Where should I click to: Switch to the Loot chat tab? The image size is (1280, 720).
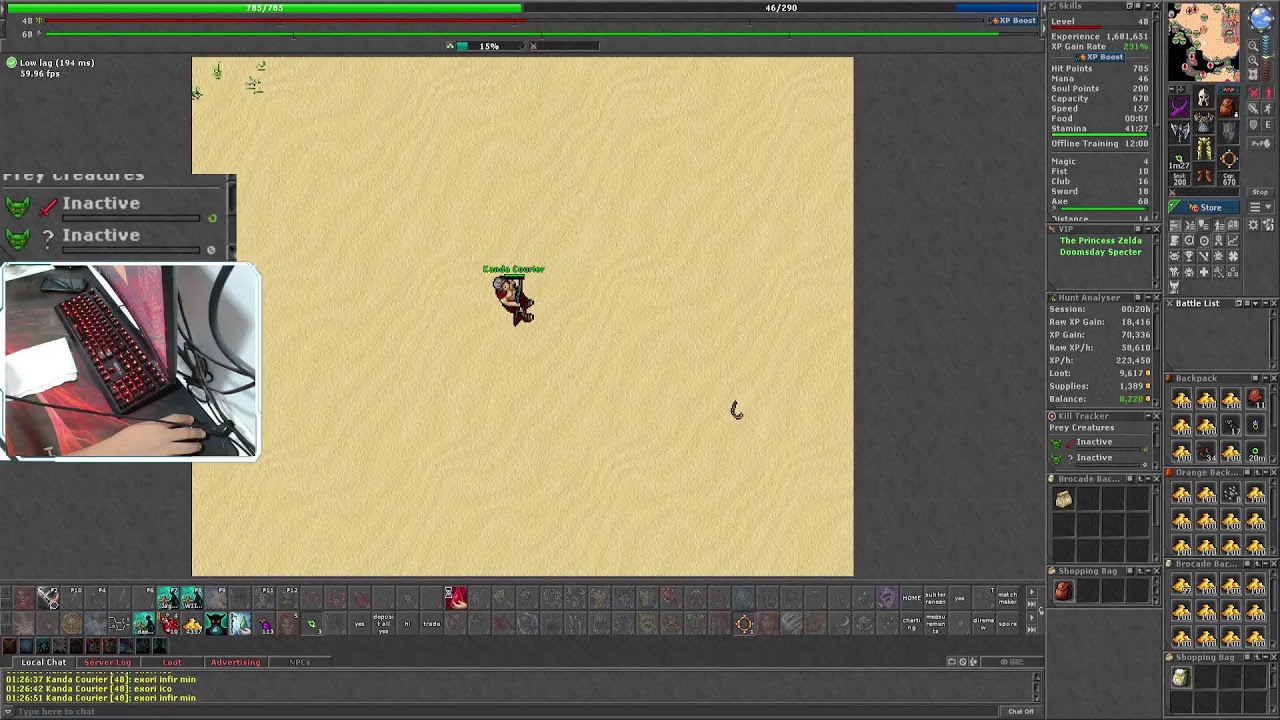172,662
